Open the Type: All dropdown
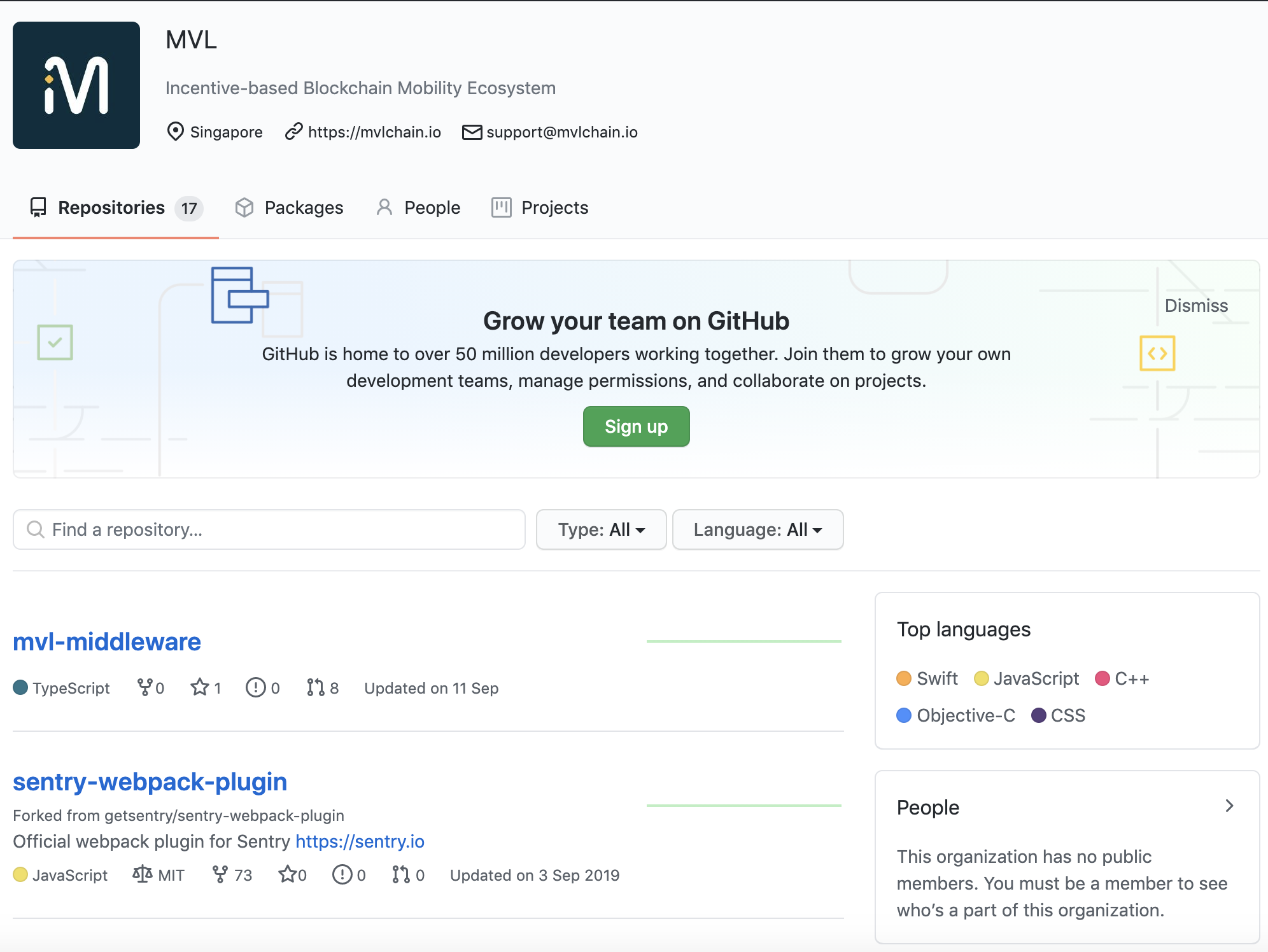Screen dimensions: 1268x952 click(x=601, y=529)
